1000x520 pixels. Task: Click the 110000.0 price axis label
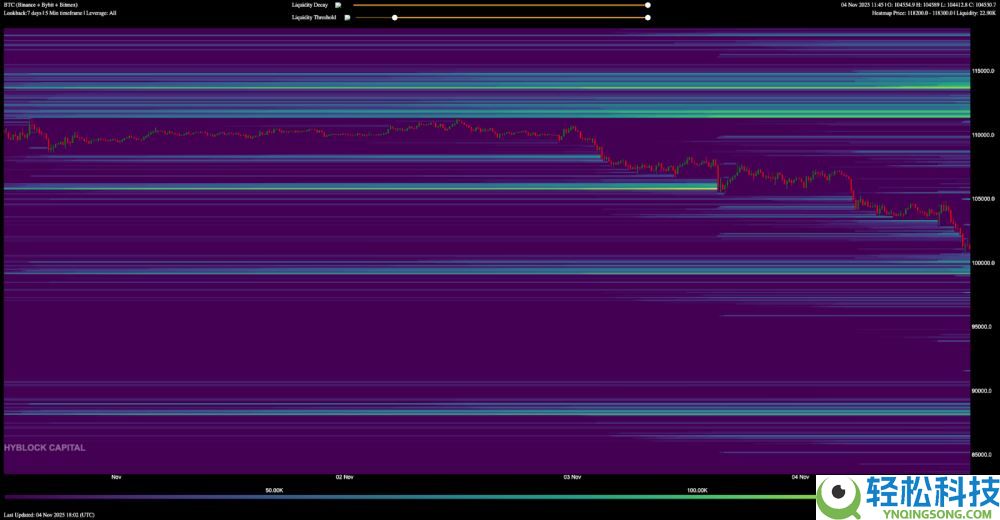coord(983,135)
